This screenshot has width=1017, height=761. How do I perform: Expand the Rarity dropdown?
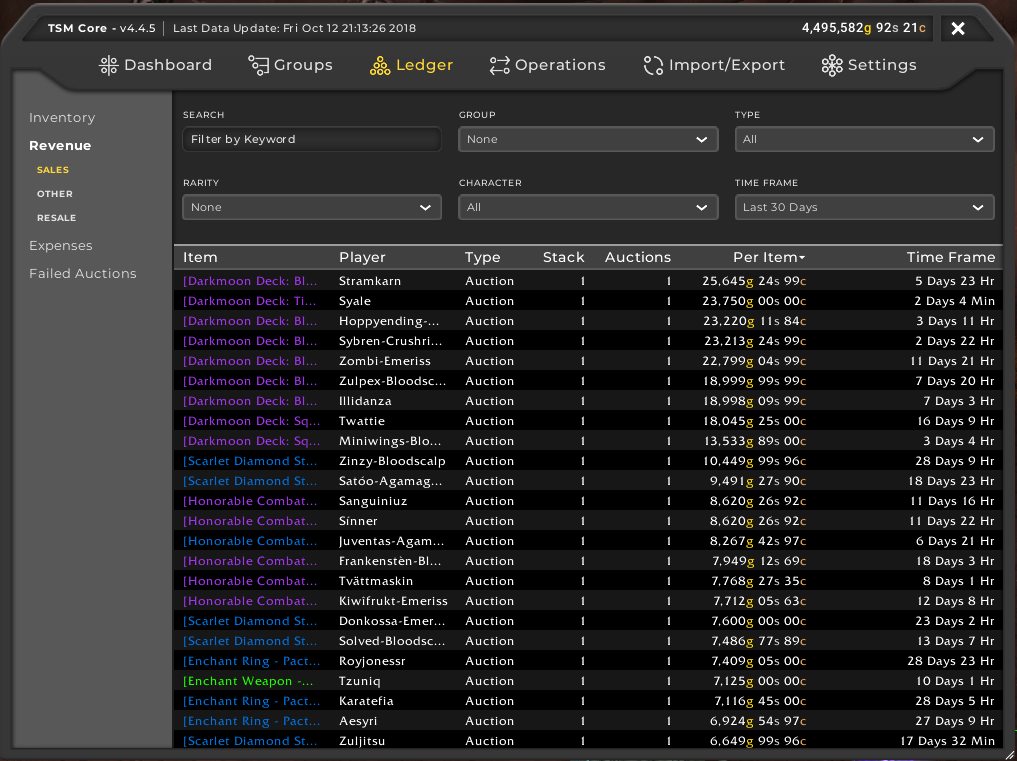(x=312, y=207)
